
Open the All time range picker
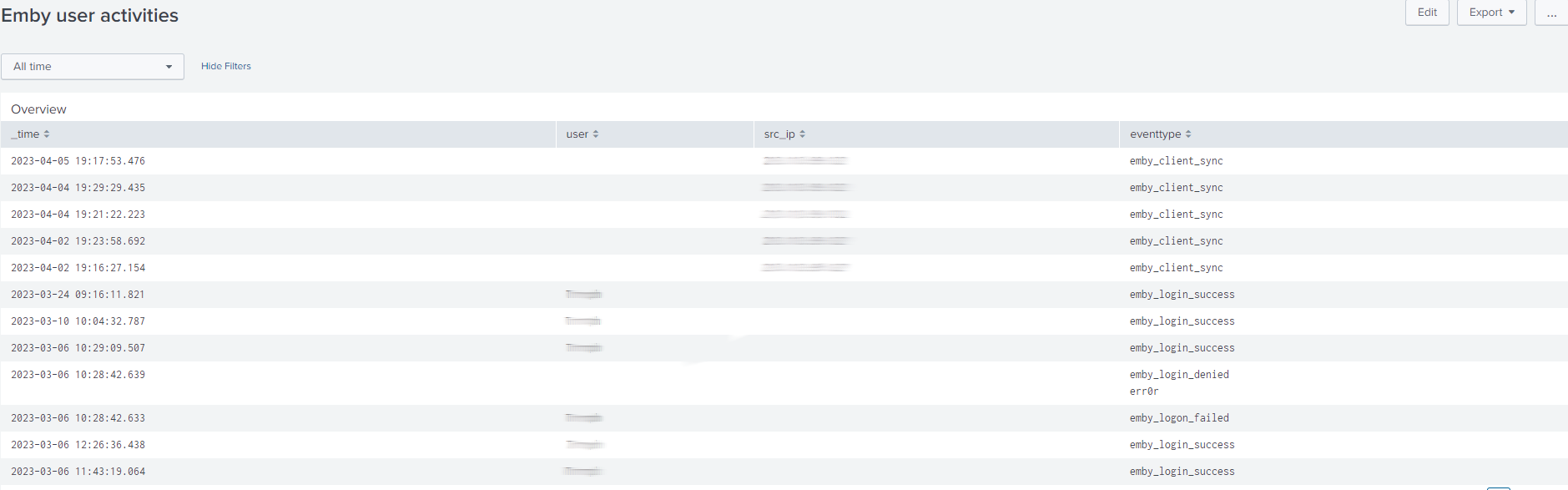[x=92, y=67]
